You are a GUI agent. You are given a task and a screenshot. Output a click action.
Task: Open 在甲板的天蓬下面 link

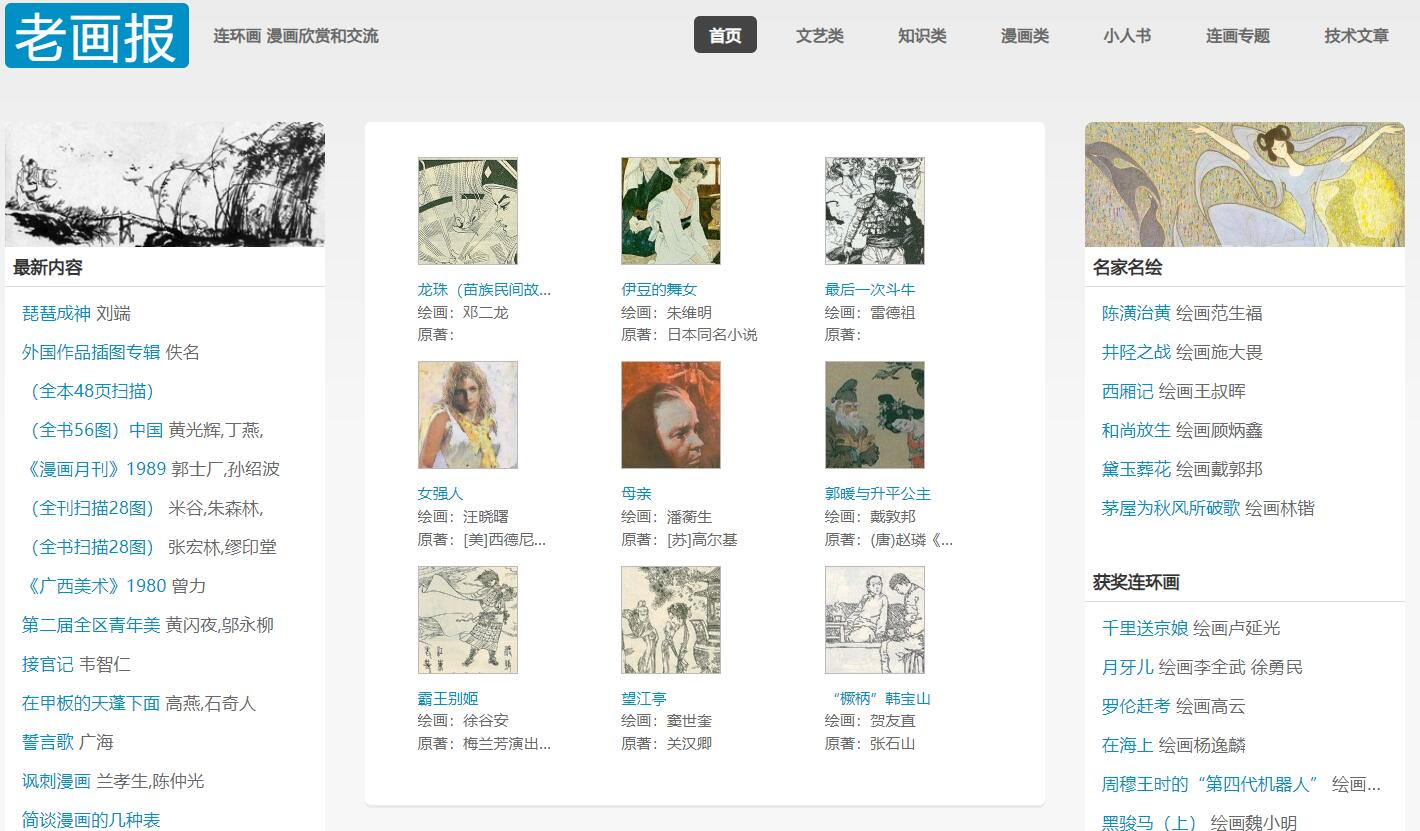click(91, 703)
